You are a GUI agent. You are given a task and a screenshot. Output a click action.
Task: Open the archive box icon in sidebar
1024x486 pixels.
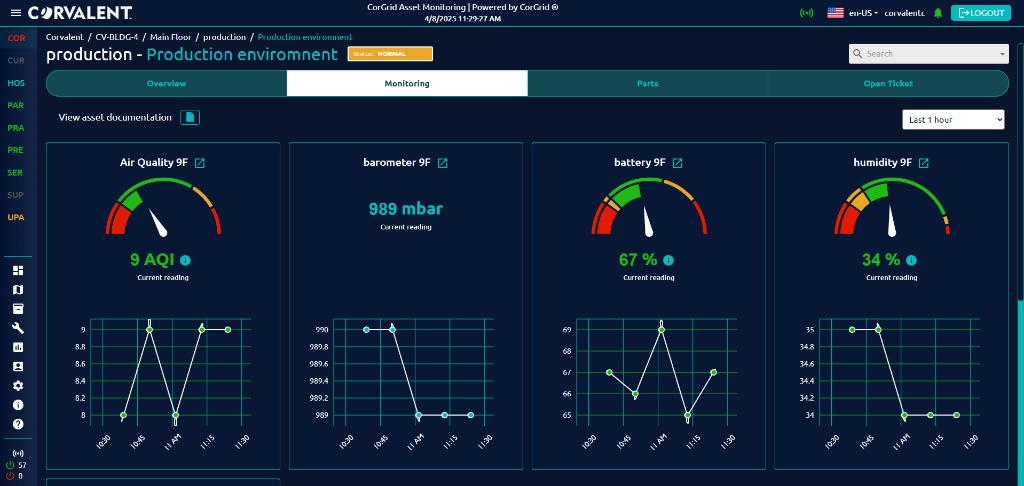[18, 309]
